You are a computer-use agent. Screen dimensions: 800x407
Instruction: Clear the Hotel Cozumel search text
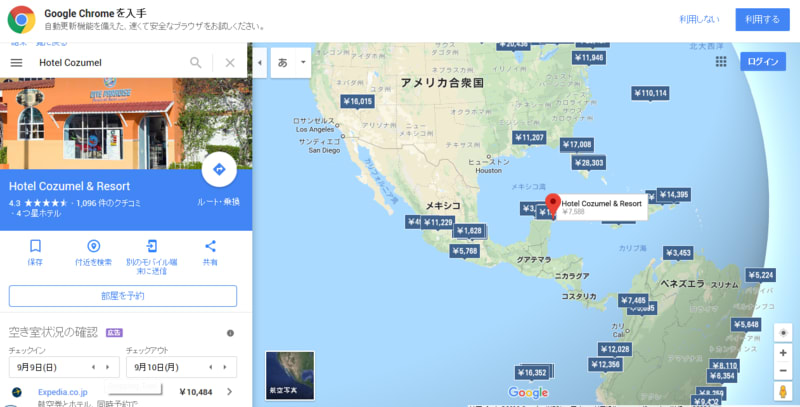tap(230, 62)
